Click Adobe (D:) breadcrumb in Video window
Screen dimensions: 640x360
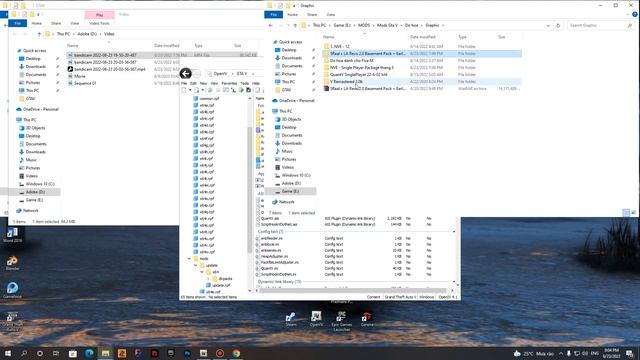click(87, 34)
